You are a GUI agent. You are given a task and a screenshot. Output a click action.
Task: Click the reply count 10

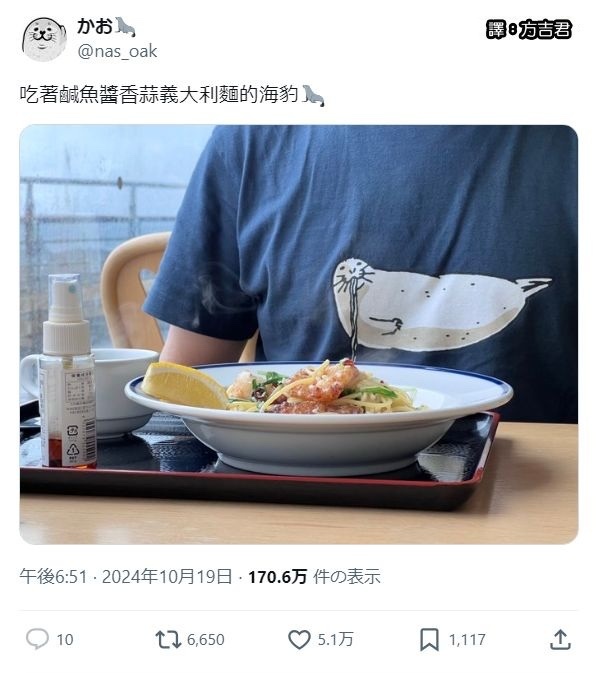click(x=65, y=640)
